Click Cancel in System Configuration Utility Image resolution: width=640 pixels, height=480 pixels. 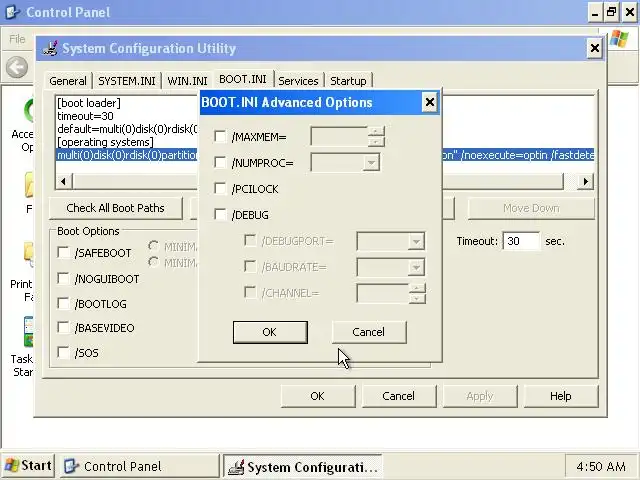click(398, 396)
